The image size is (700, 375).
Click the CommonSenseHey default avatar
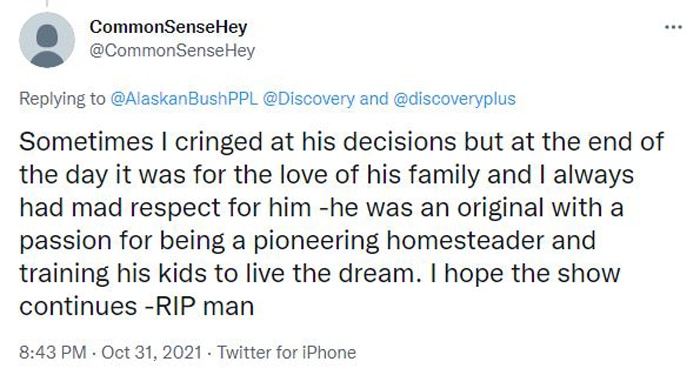tap(47, 40)
